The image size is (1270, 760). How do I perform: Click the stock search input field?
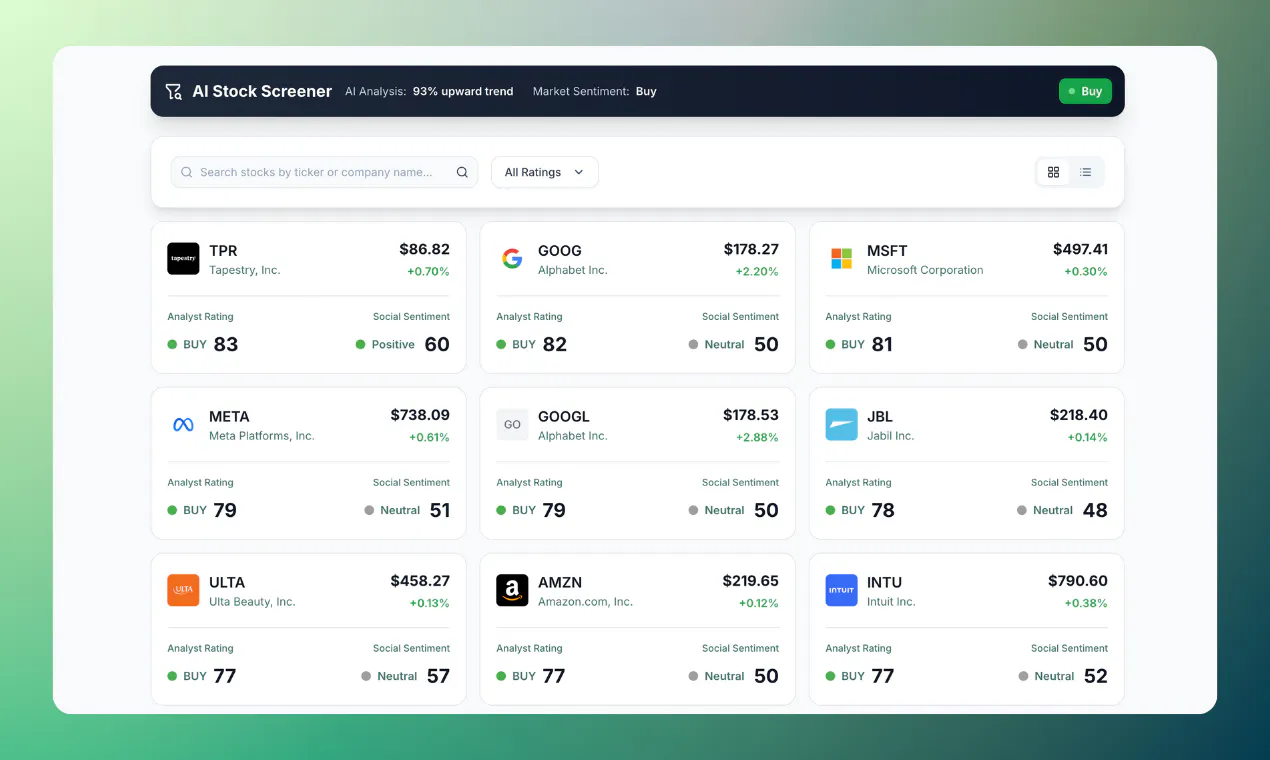click(x=324, y=172)
